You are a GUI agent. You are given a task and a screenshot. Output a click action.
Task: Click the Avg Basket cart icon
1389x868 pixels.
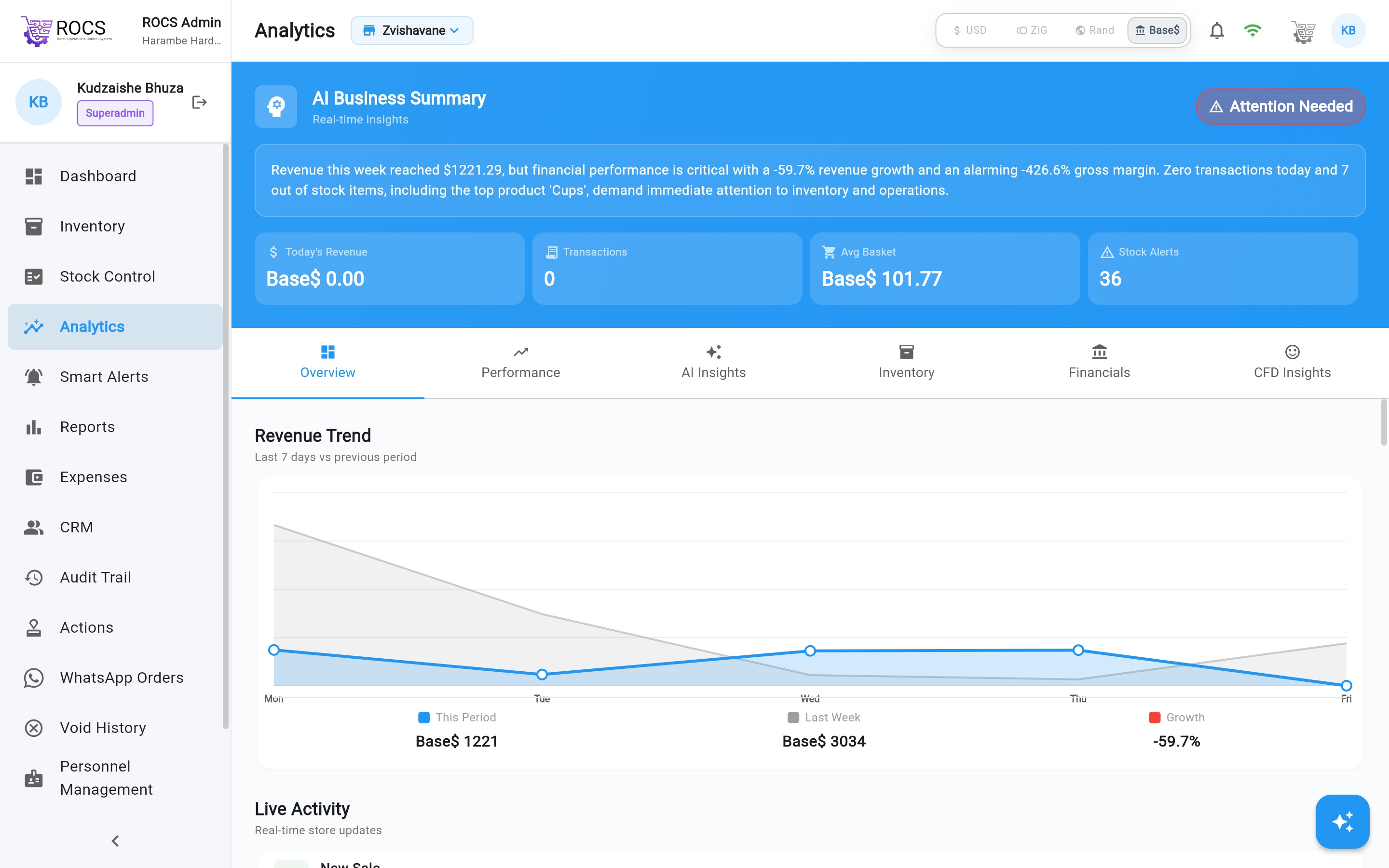pos(829,252)
